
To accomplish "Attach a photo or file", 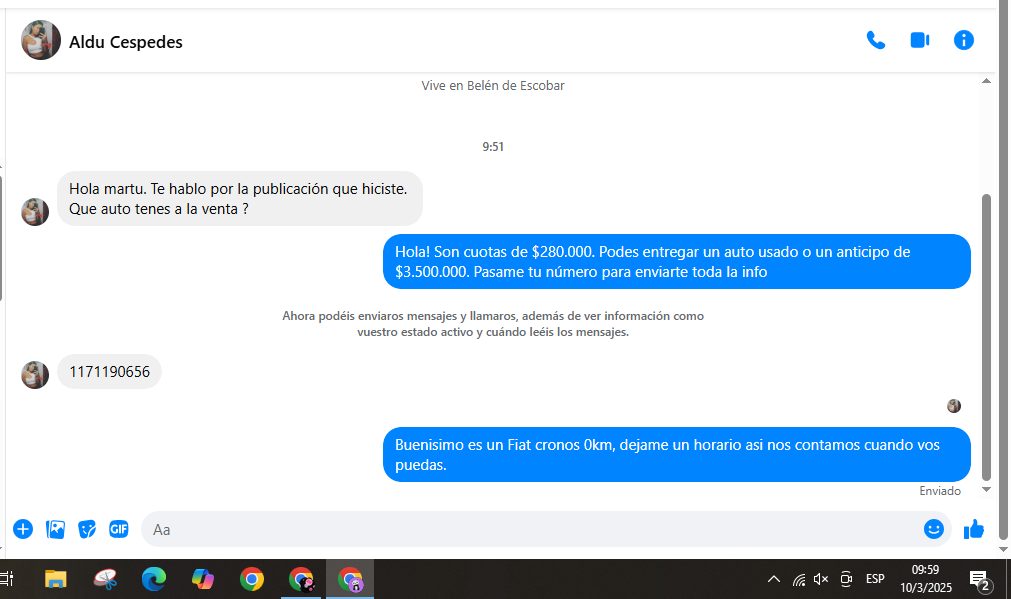I will 55,529.
